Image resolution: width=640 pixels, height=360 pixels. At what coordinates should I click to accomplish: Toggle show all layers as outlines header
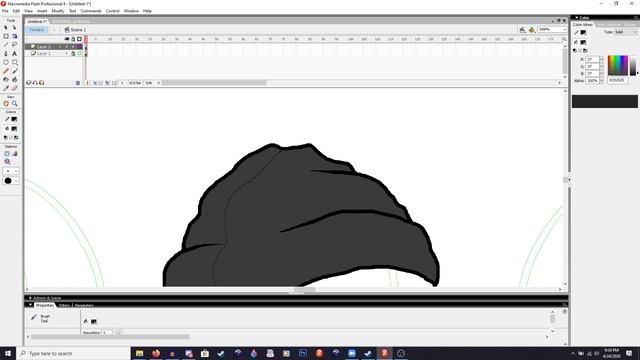pos(80,39)
